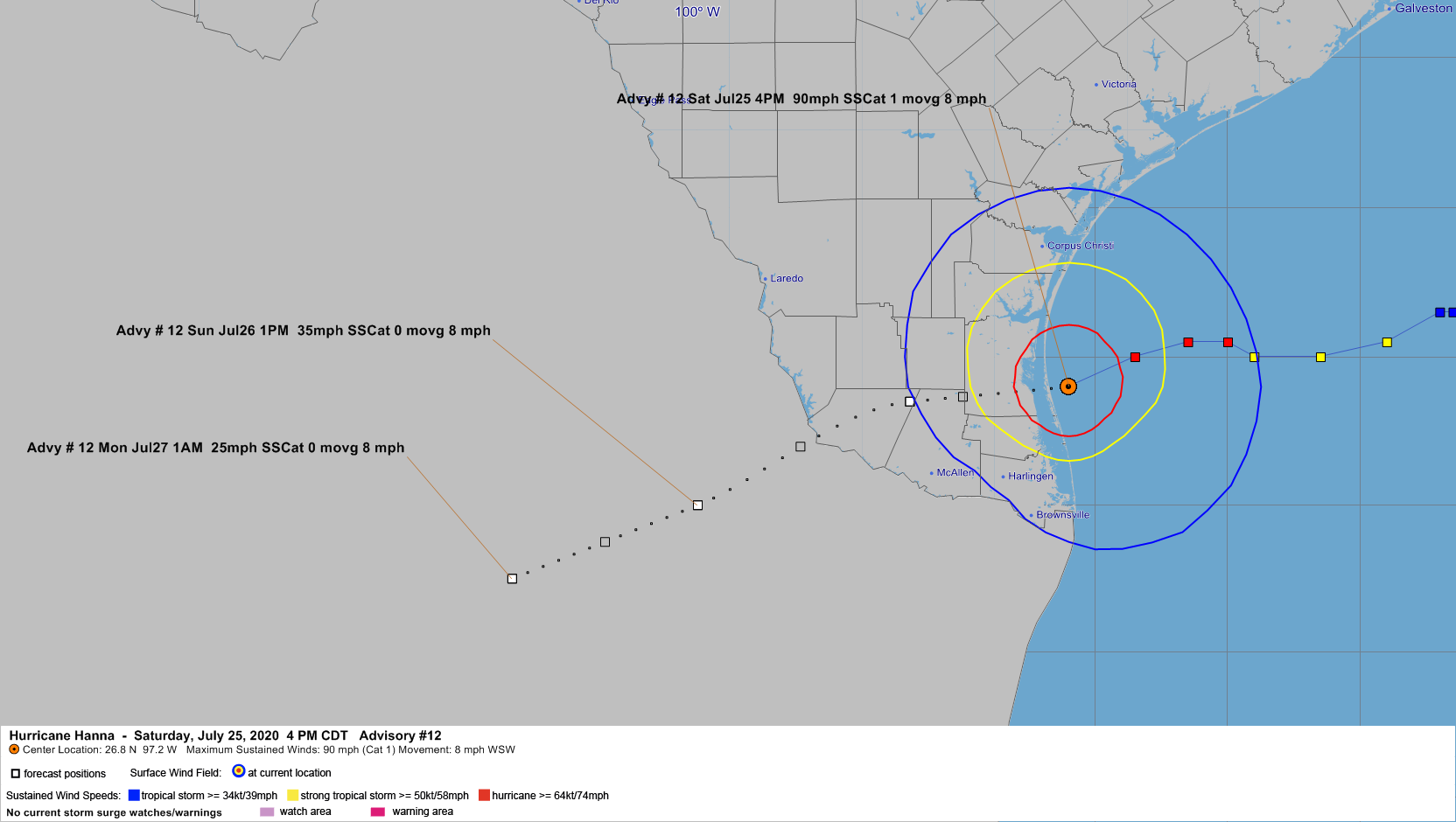
Task: Click forecast square at the end of the Mon Jul27 1AM line
Action: click(x=512, y=579)
